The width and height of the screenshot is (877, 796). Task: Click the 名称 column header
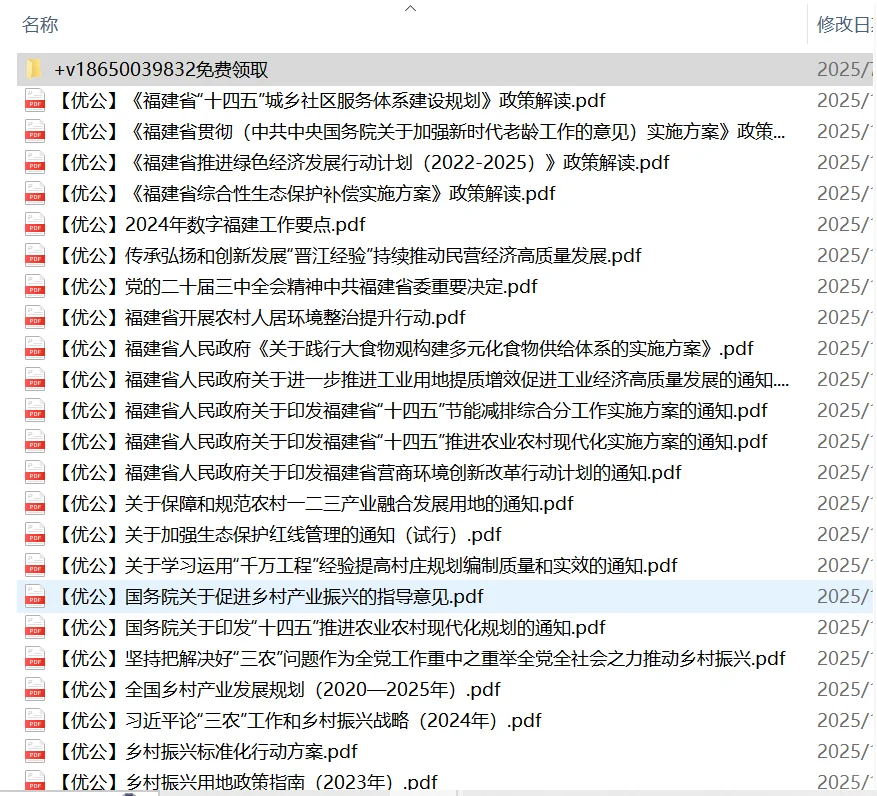tap(40, 25)
